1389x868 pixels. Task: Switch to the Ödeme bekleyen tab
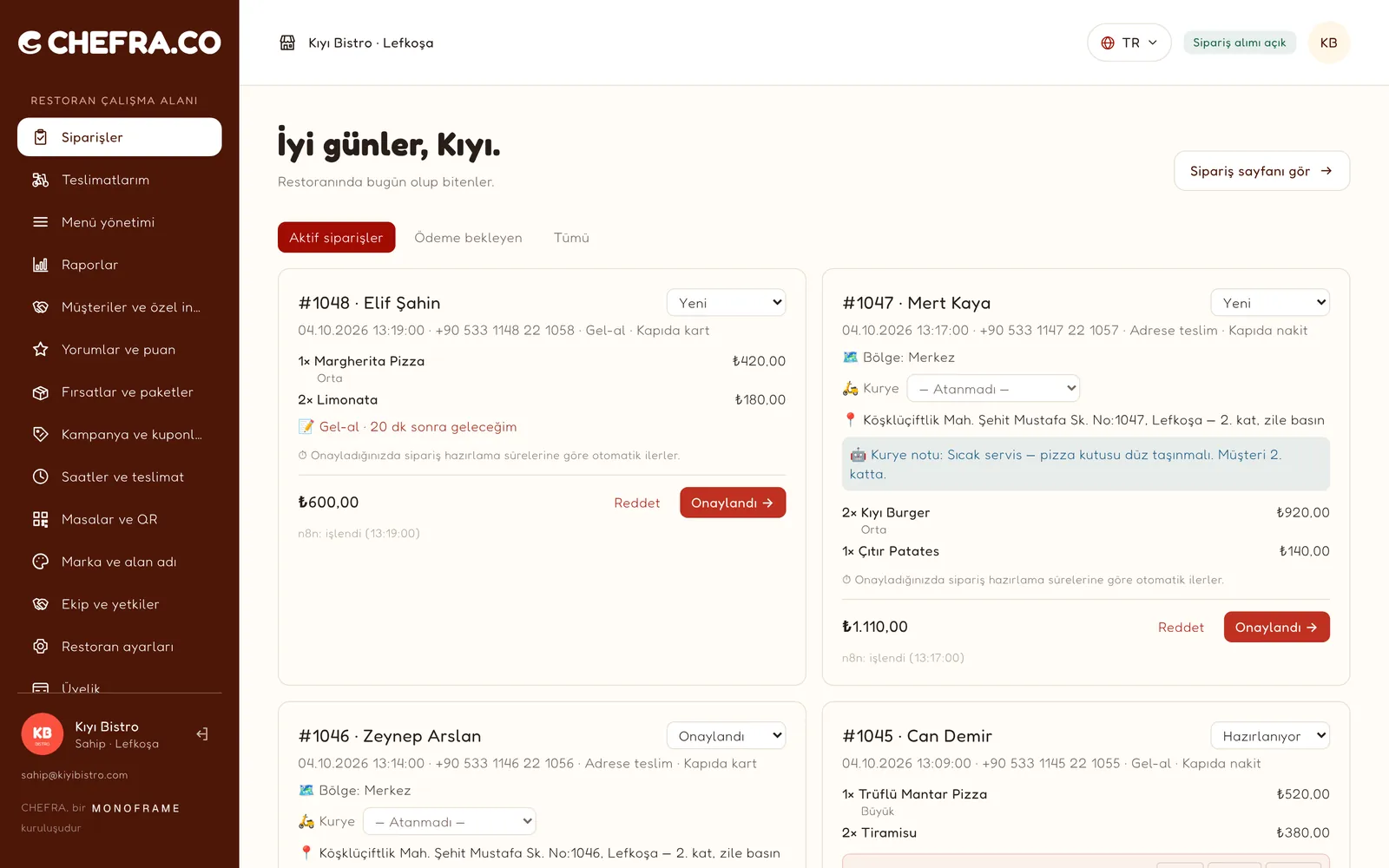point(468,238)
